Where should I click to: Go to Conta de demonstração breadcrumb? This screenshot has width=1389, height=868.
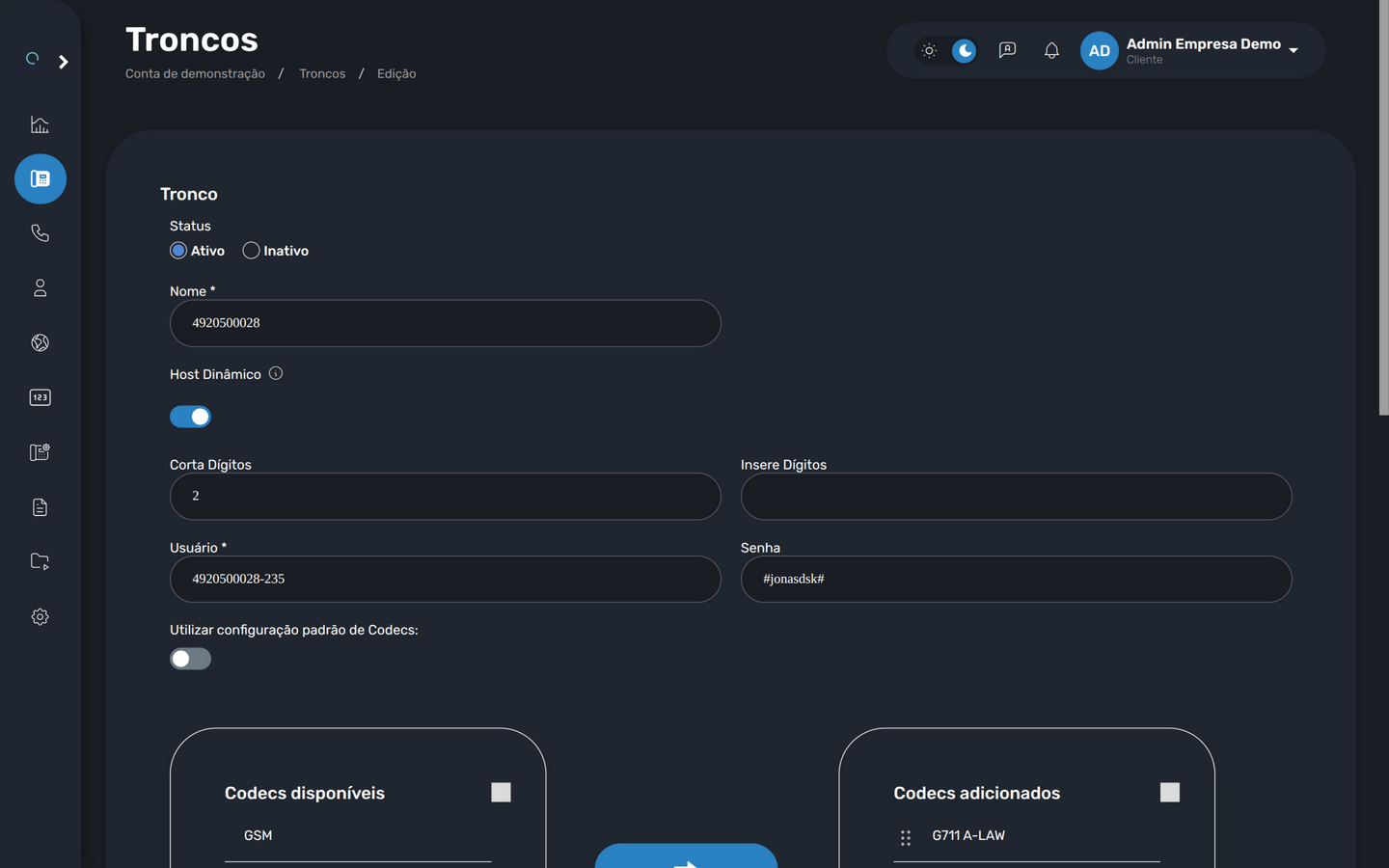click(x=195, y=73)
